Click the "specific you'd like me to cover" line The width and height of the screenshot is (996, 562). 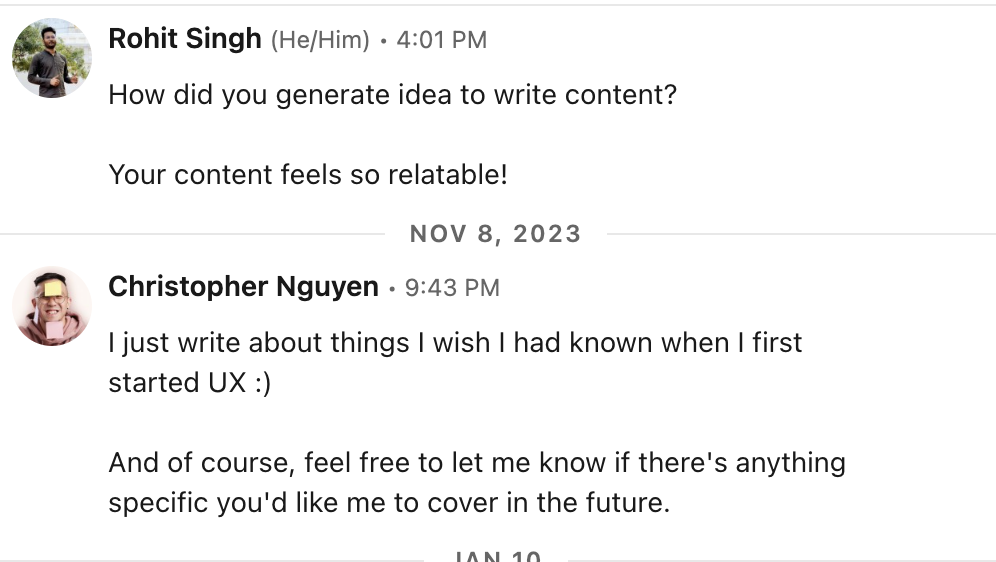tap(388, 502)
